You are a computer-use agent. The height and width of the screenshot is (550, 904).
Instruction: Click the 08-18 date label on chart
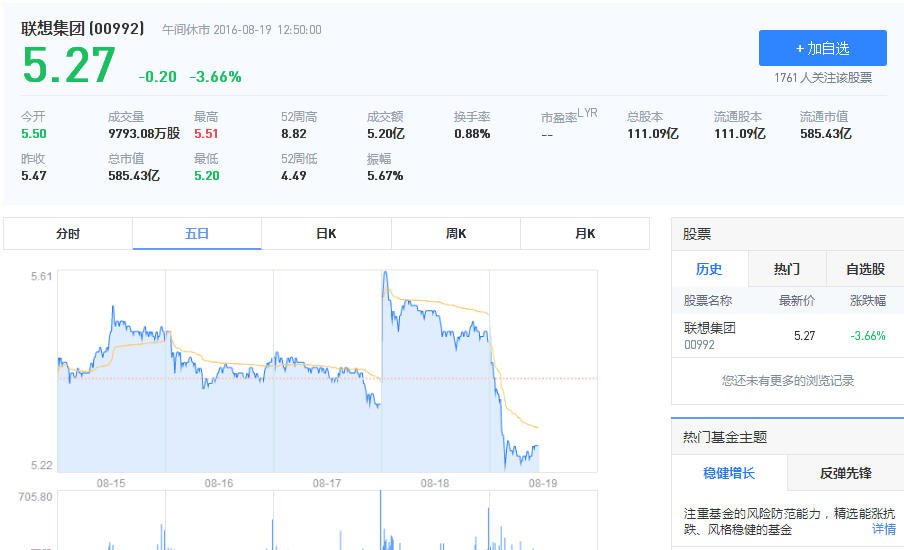(434, 483)
